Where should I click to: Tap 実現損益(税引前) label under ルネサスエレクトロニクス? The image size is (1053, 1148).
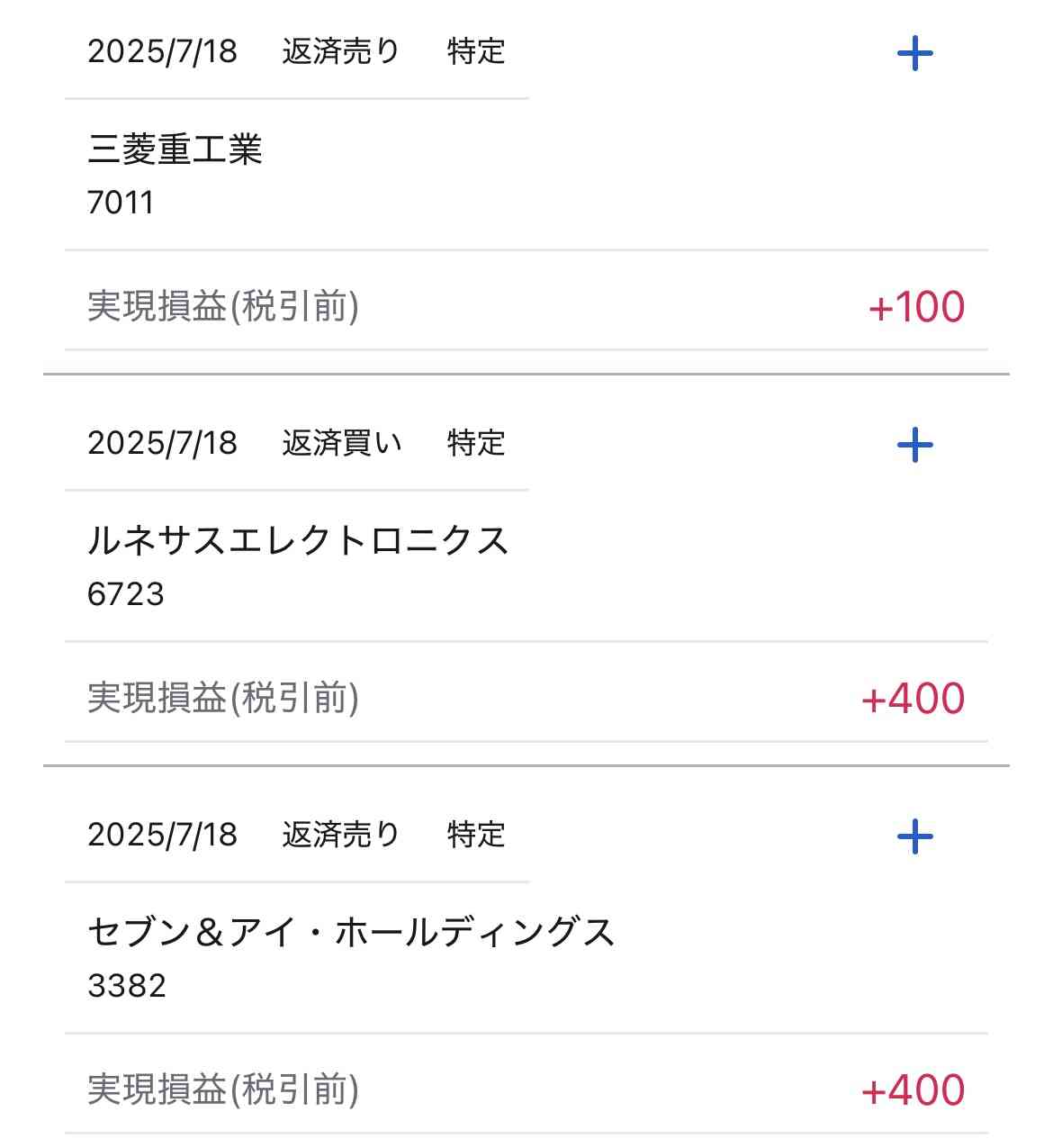[223, 698]
